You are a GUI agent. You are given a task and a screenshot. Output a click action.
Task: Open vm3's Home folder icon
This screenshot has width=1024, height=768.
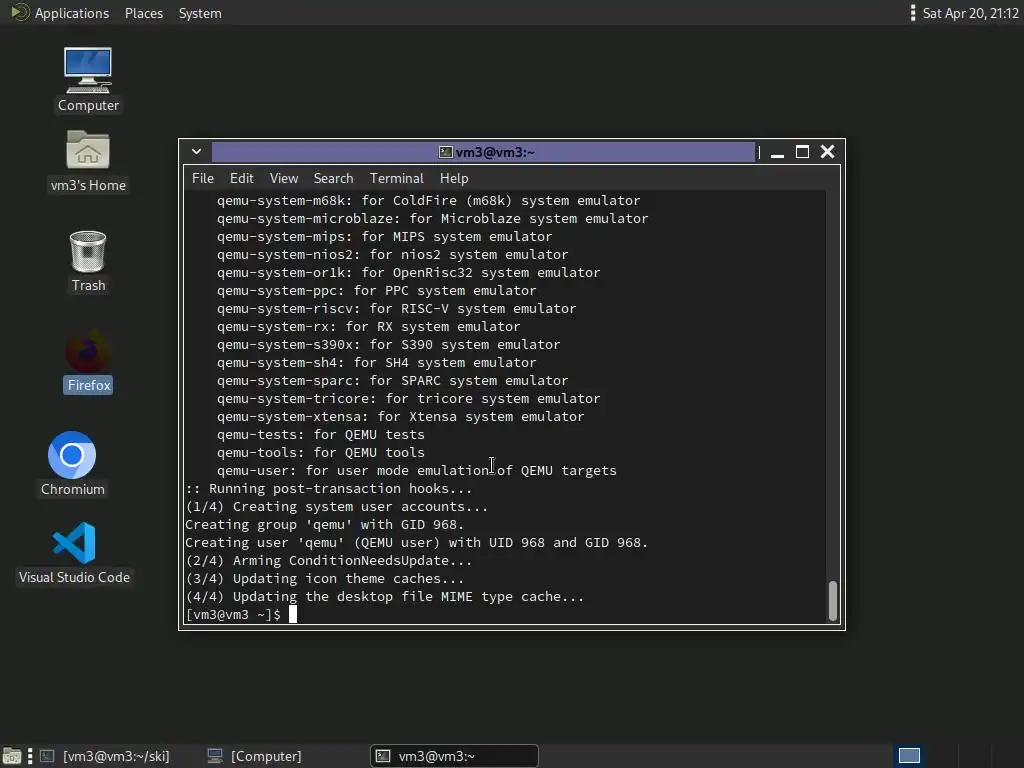pyautogui.click(x=88, y=160)
